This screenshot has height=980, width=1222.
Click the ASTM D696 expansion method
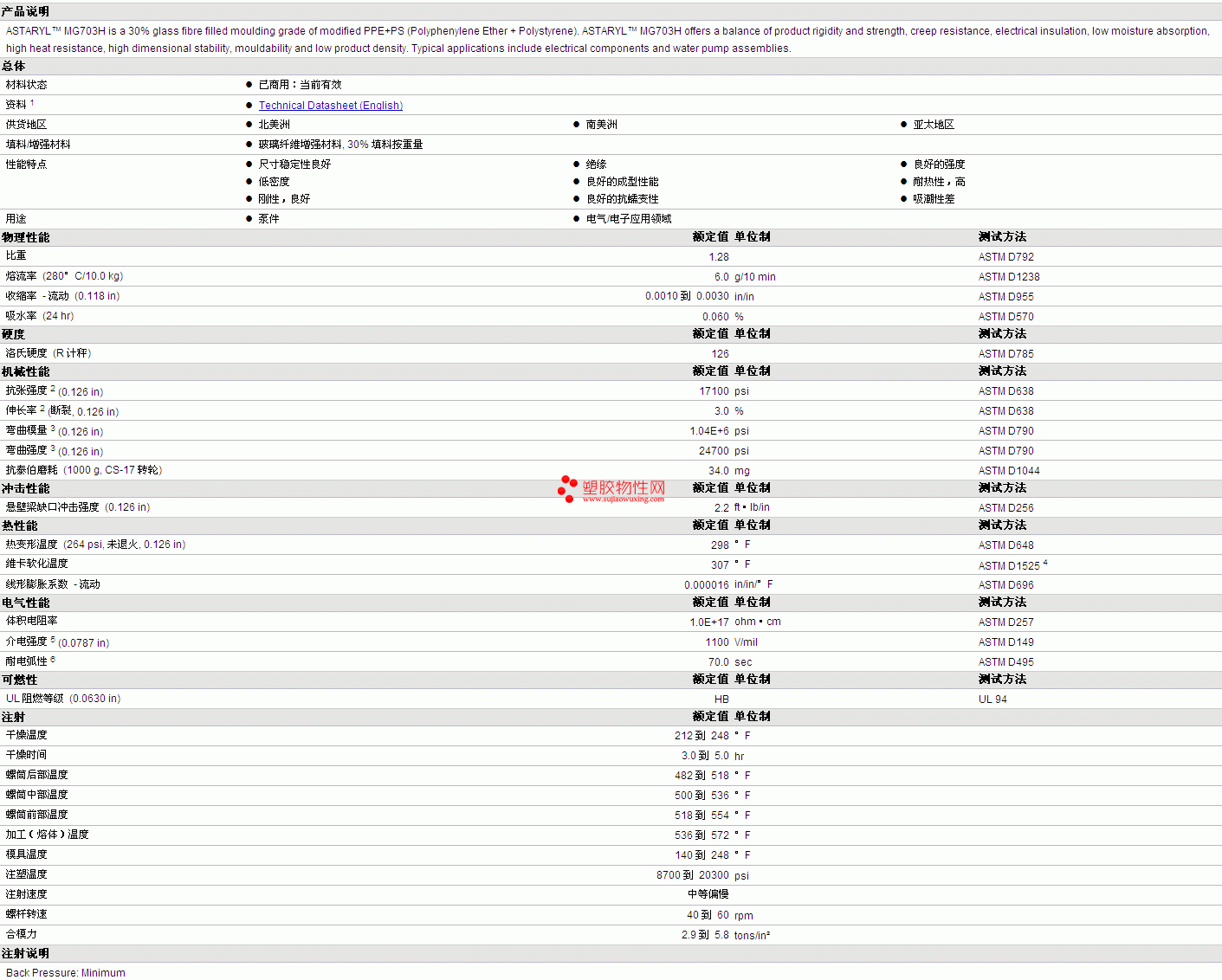pyautogui.click(x=1006, y=585)
